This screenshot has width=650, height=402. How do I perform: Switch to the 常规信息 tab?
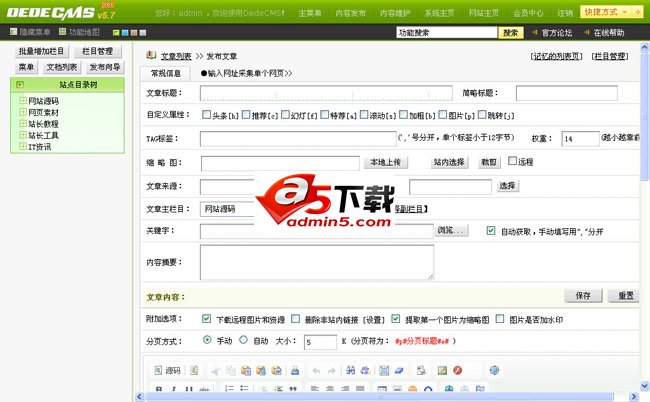click(x=165, y=73)
